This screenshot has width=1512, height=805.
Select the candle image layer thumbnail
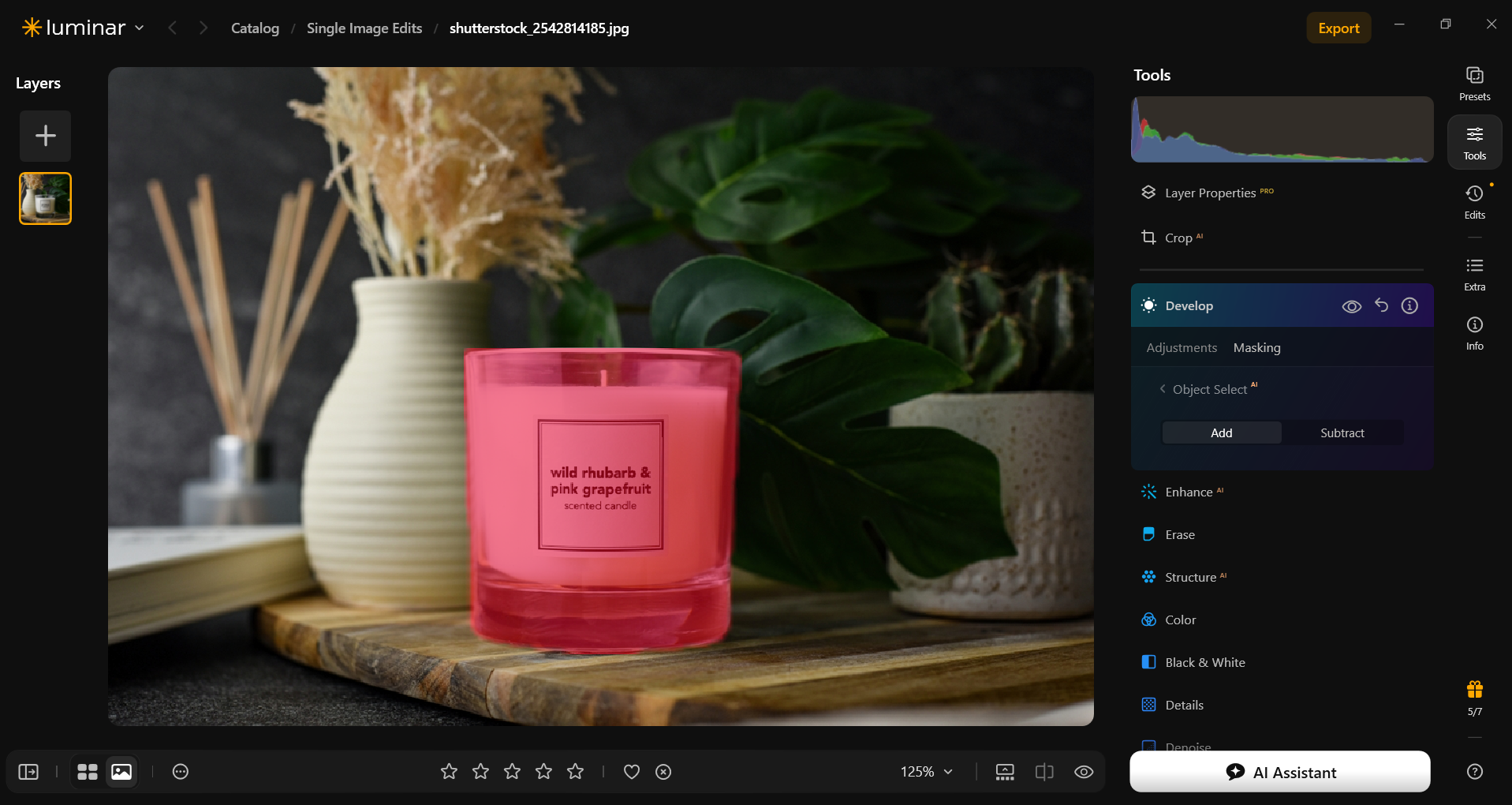pos(45,198)
